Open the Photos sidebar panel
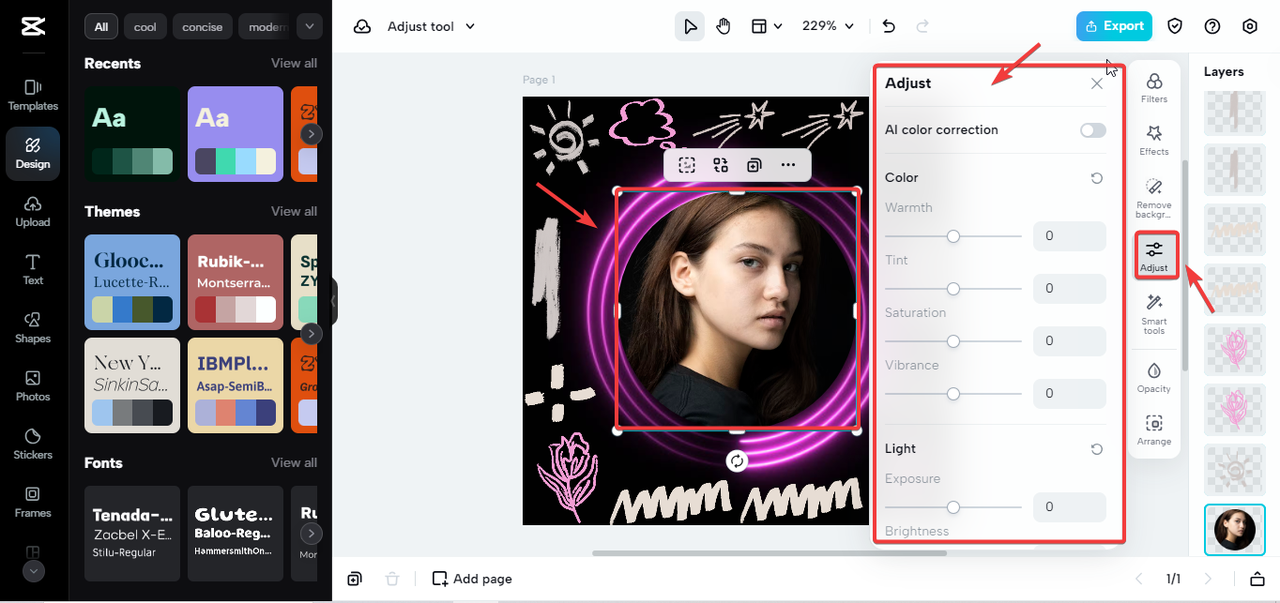Viewport: 1280px width, 603px height. pos(33,385)
